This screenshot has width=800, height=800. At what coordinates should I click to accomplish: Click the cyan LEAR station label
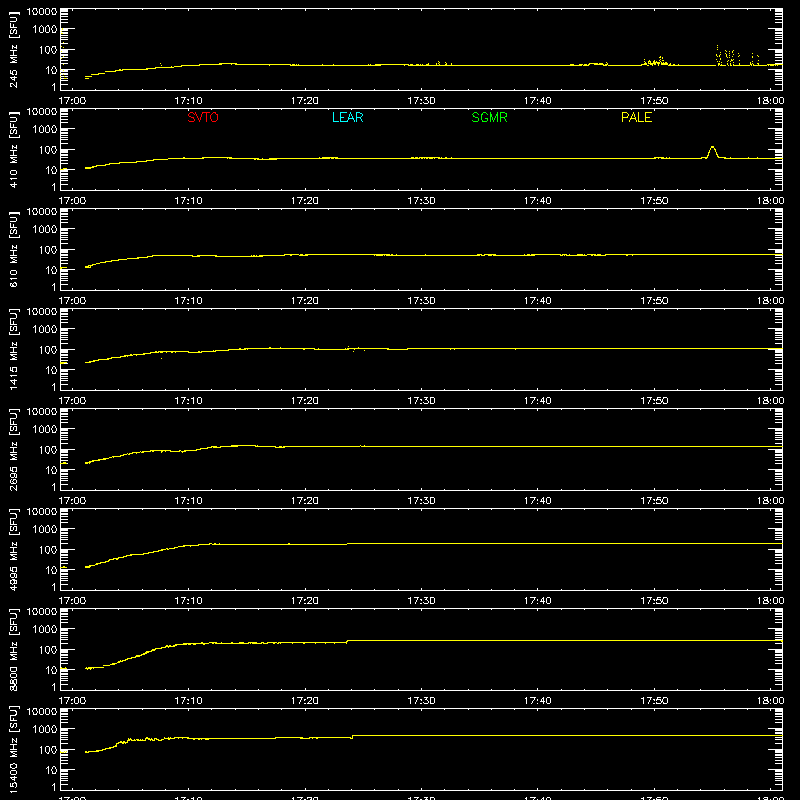(x=347, y=117)
